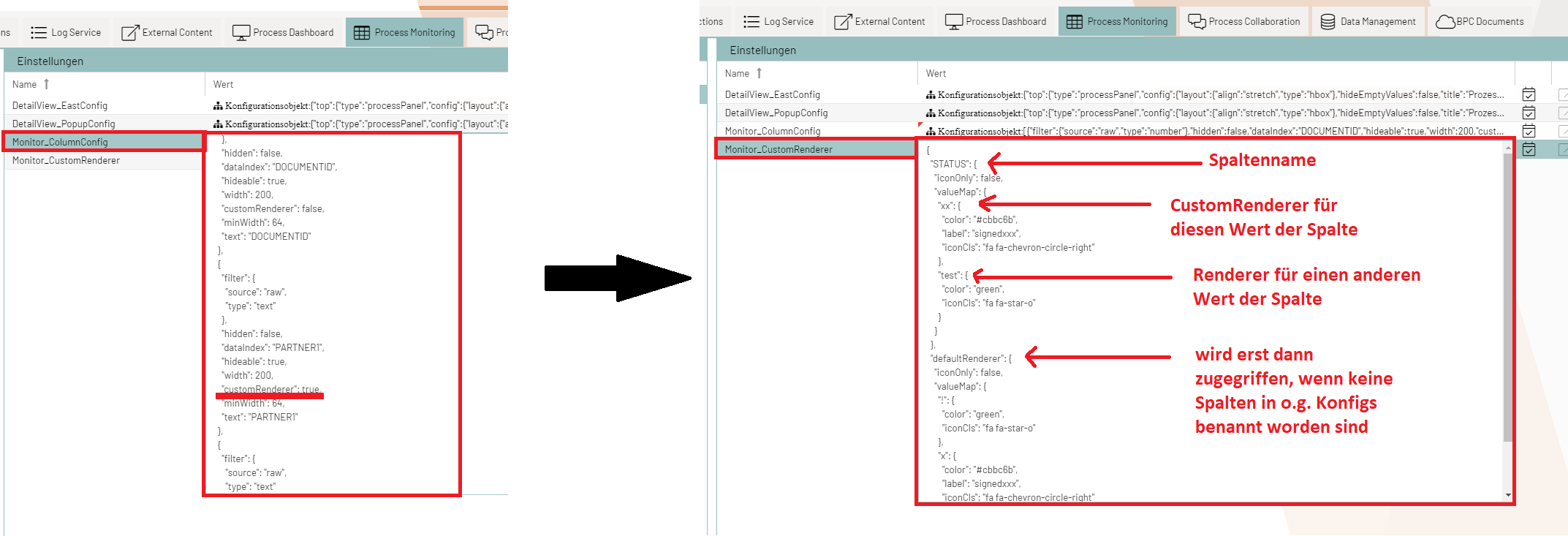
Task: Click line "text": "PARTNER1" in ColumnConfig editor
Action: (x=260, y=417)
